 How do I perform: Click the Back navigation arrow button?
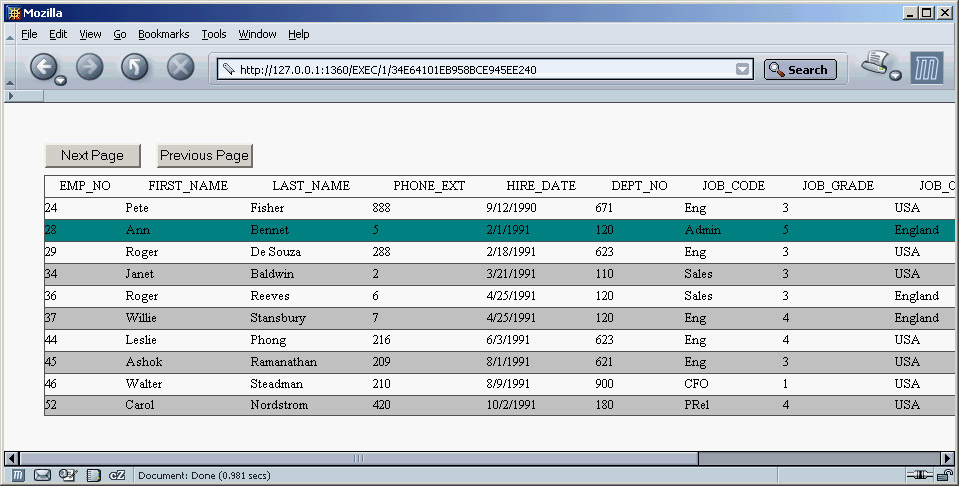click(x=43, y=67)
